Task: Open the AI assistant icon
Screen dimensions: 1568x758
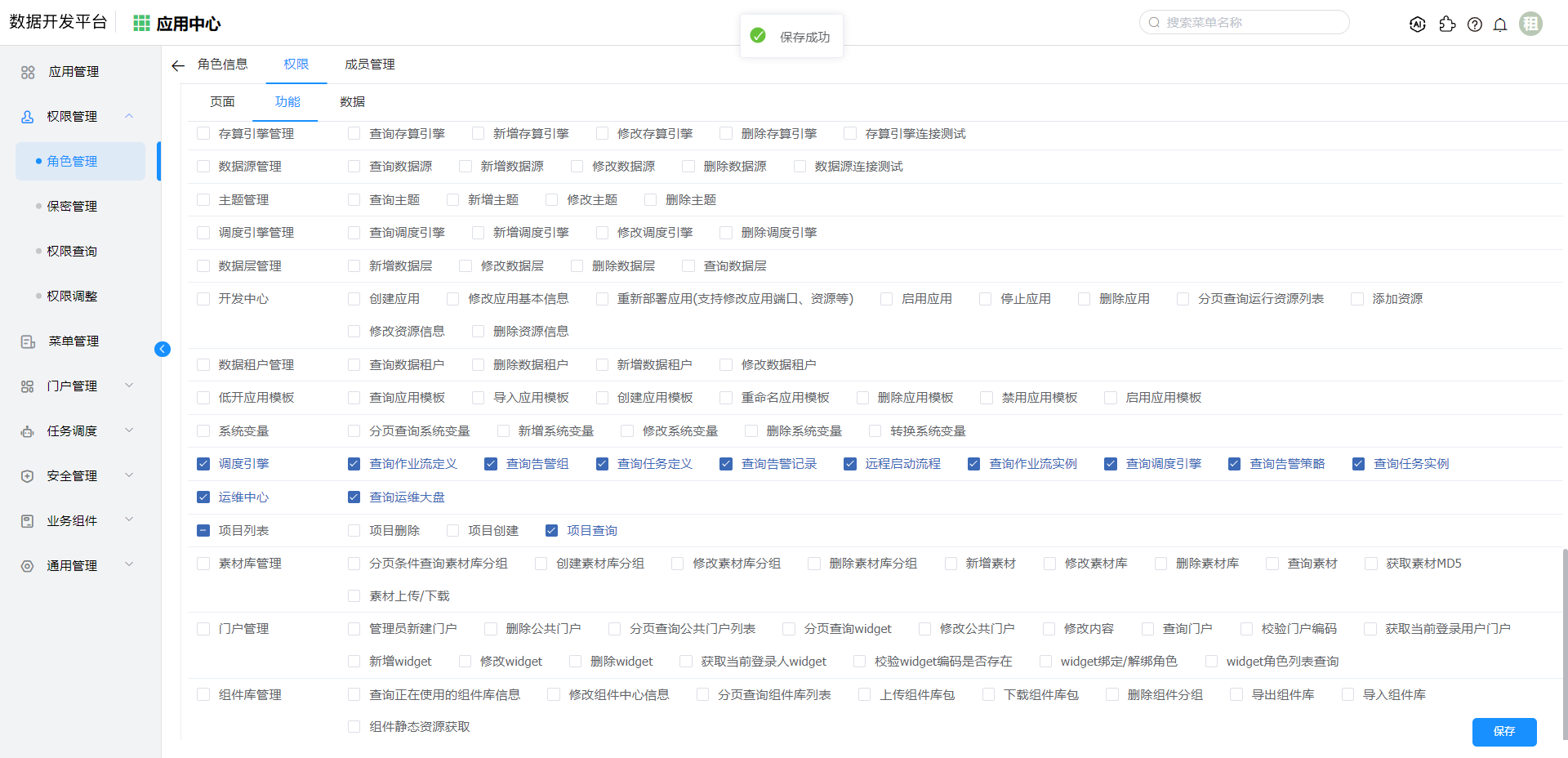Action: [x=1418, y=25]
